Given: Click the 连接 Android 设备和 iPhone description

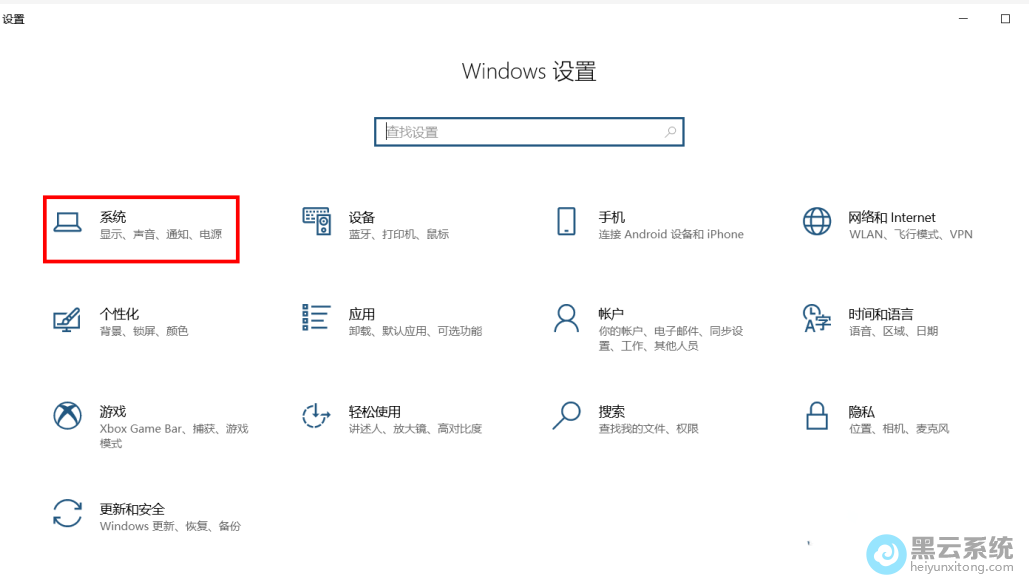Looking at the screenshot, I should tap(671, 233).
